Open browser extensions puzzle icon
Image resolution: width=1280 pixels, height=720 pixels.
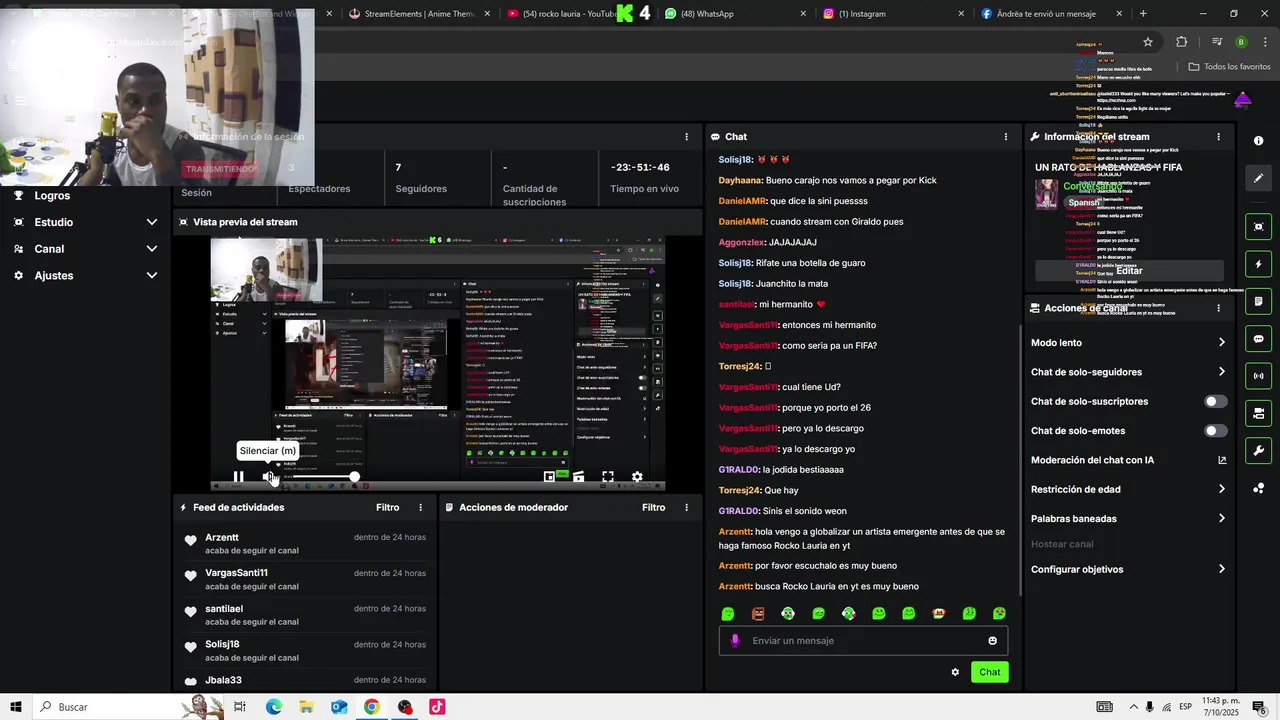click(x=1182, y=42)
